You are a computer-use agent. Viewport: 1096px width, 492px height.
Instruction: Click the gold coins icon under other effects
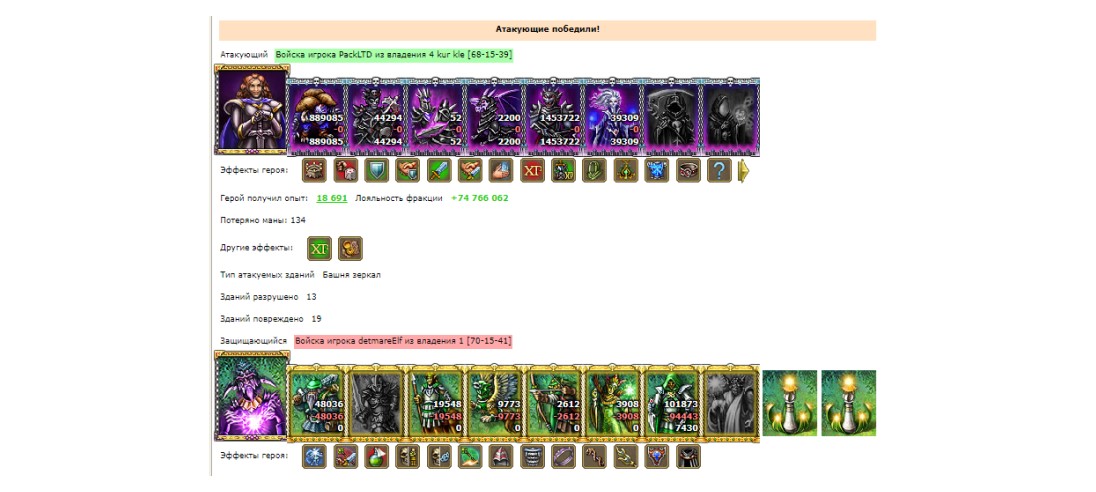(x=350, y=248)
